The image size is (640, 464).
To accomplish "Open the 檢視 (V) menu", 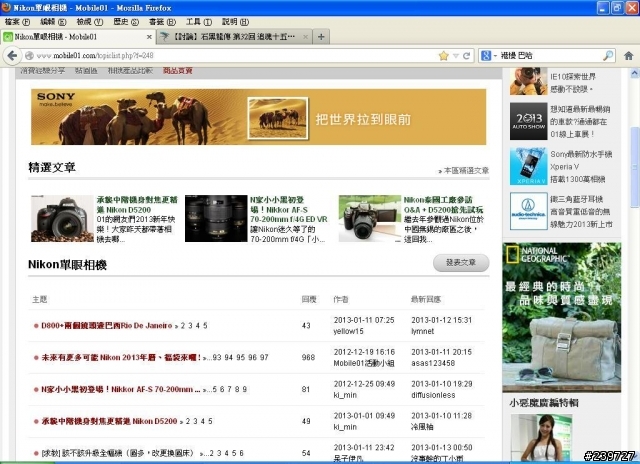I will coord(90,22).
